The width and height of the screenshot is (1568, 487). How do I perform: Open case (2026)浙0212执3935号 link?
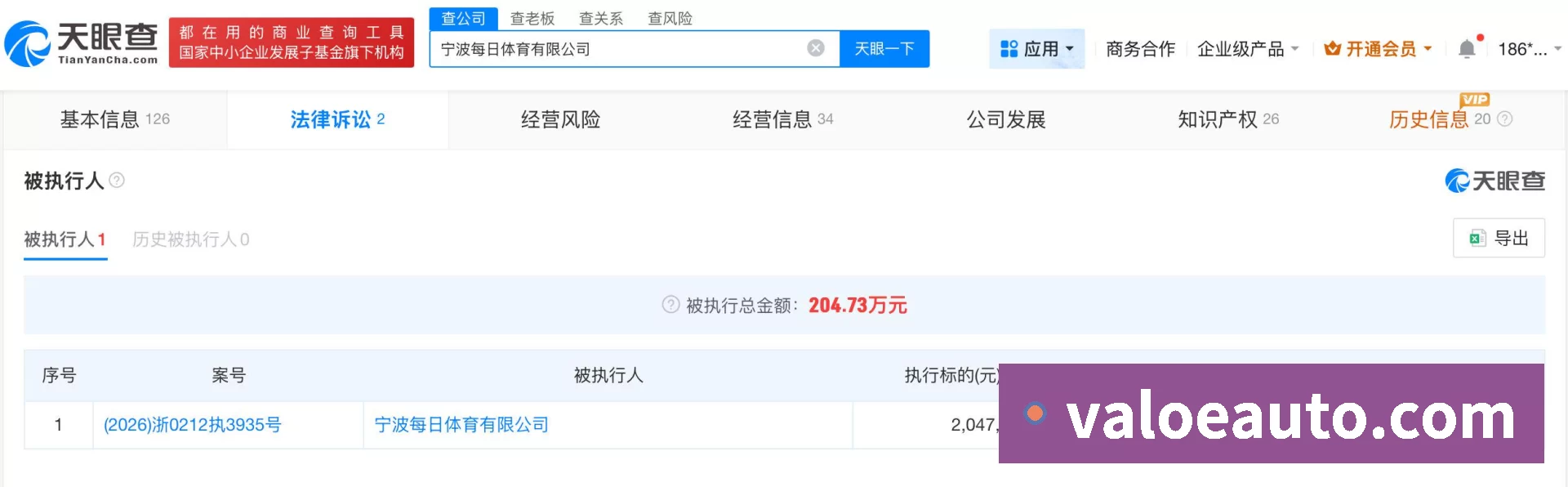tap(193, 425)
